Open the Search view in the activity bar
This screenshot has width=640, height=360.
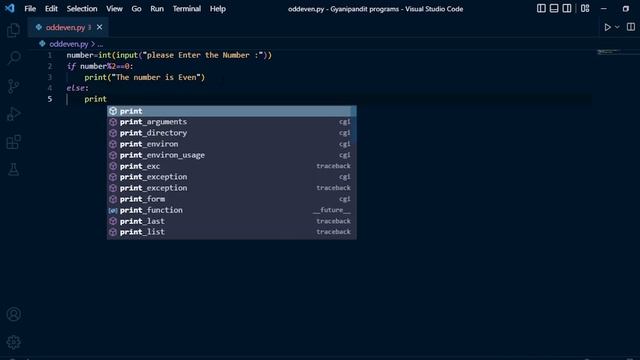tap(13, 58)
